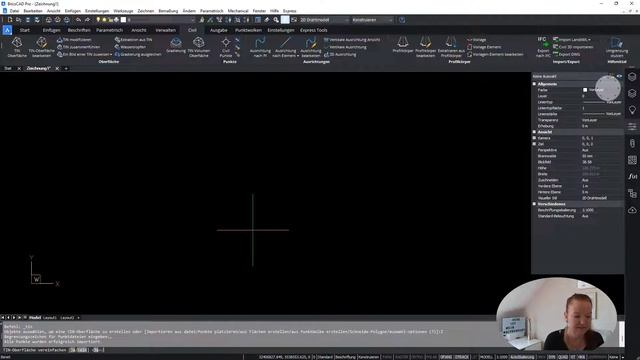Open the Ein Bild einer TIN zuweisen dropdown
640x360 pixels.
pyautogui.click(x=111, y=54)
